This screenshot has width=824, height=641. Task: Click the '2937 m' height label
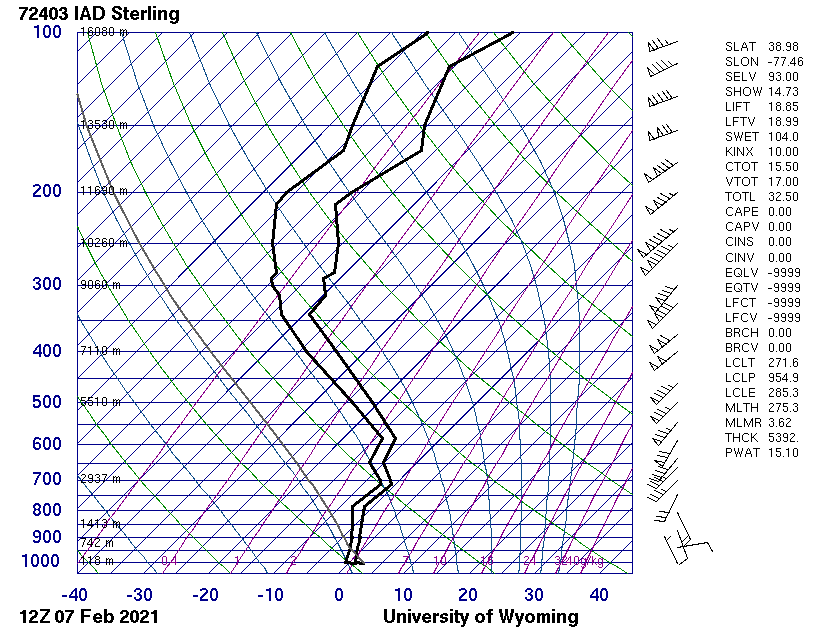[x=100, y=479]
